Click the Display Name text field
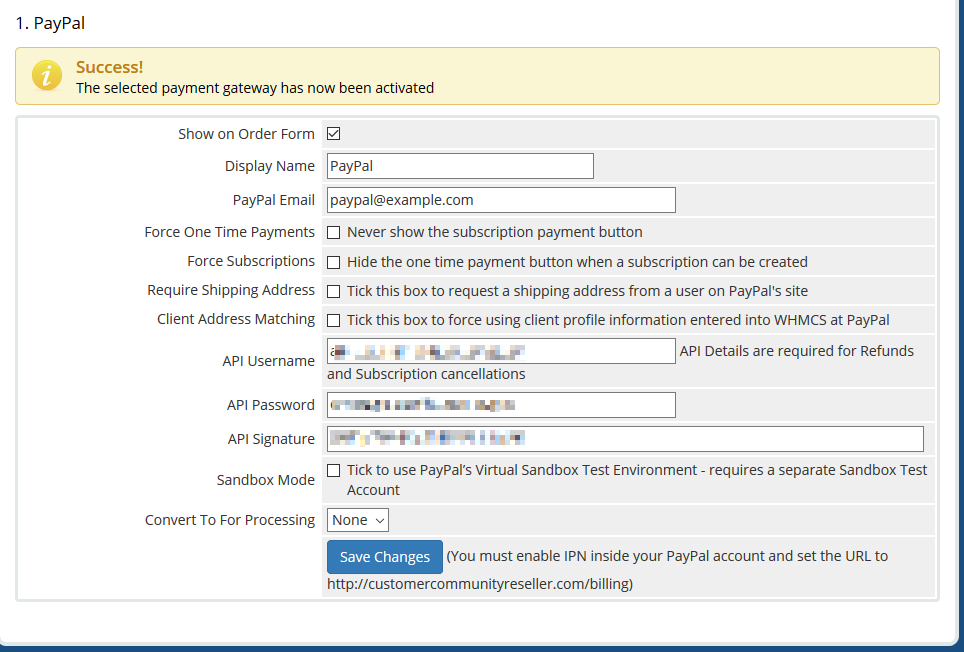964x652 pixels. point(460,166)
